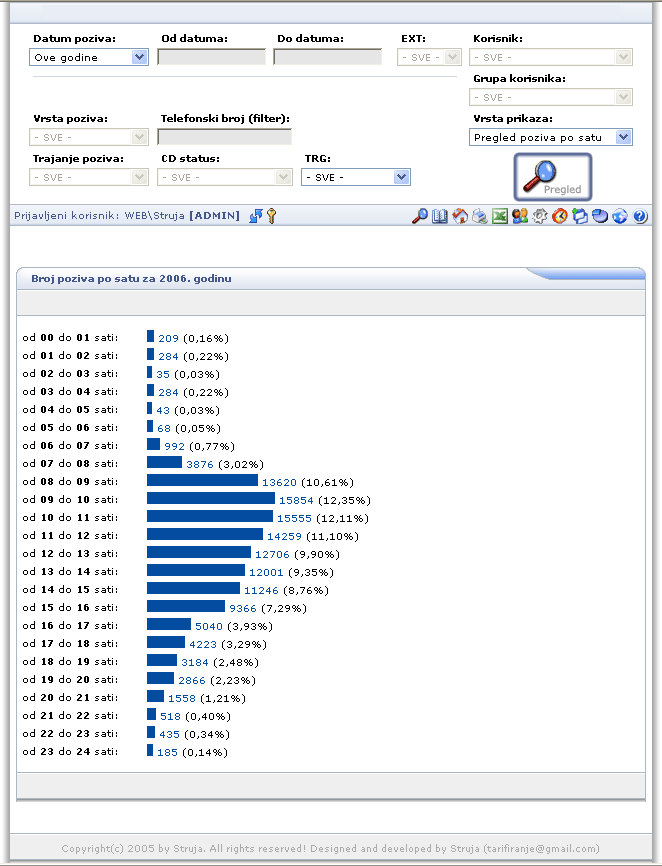Click the percentage '(12,35%)' text
This screenshot has width=662, height=866.
point(345,500)
